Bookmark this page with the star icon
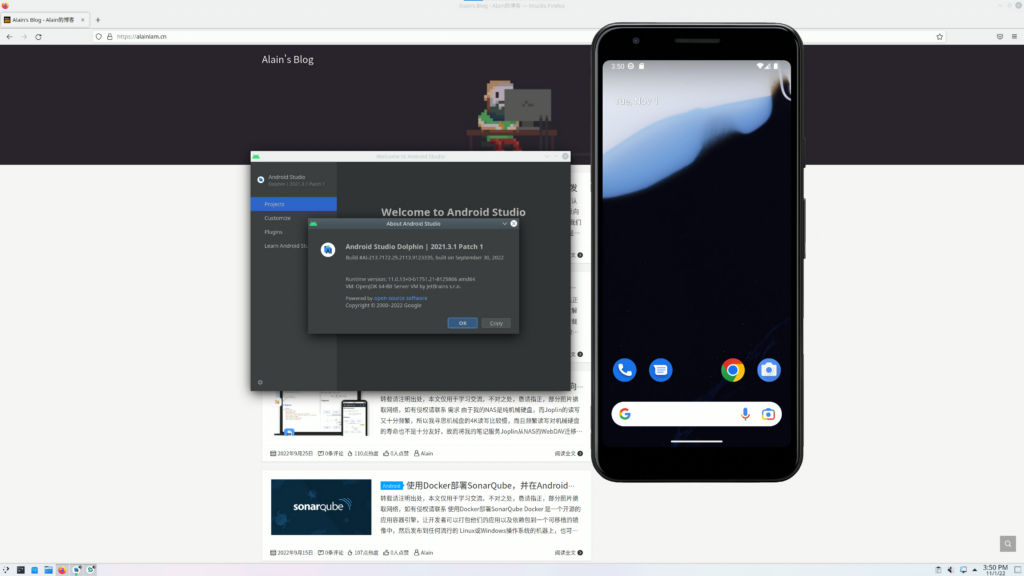This screenshot has height=576, width=1024. click(x=940, y=37)
